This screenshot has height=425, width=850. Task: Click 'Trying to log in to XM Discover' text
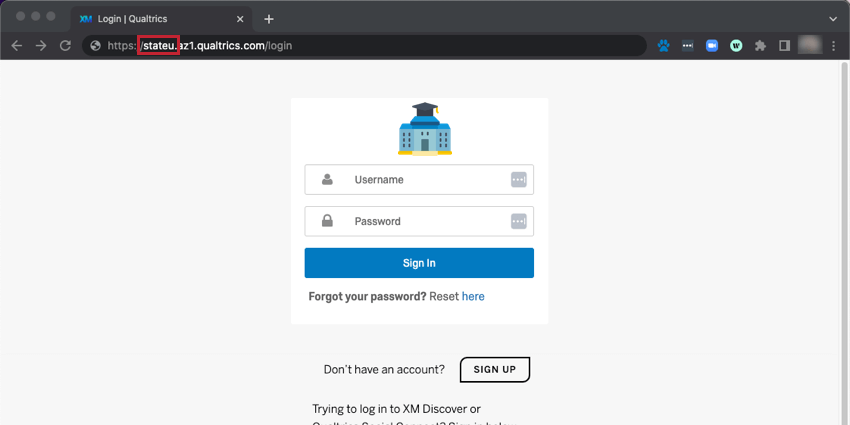(397, 409)
